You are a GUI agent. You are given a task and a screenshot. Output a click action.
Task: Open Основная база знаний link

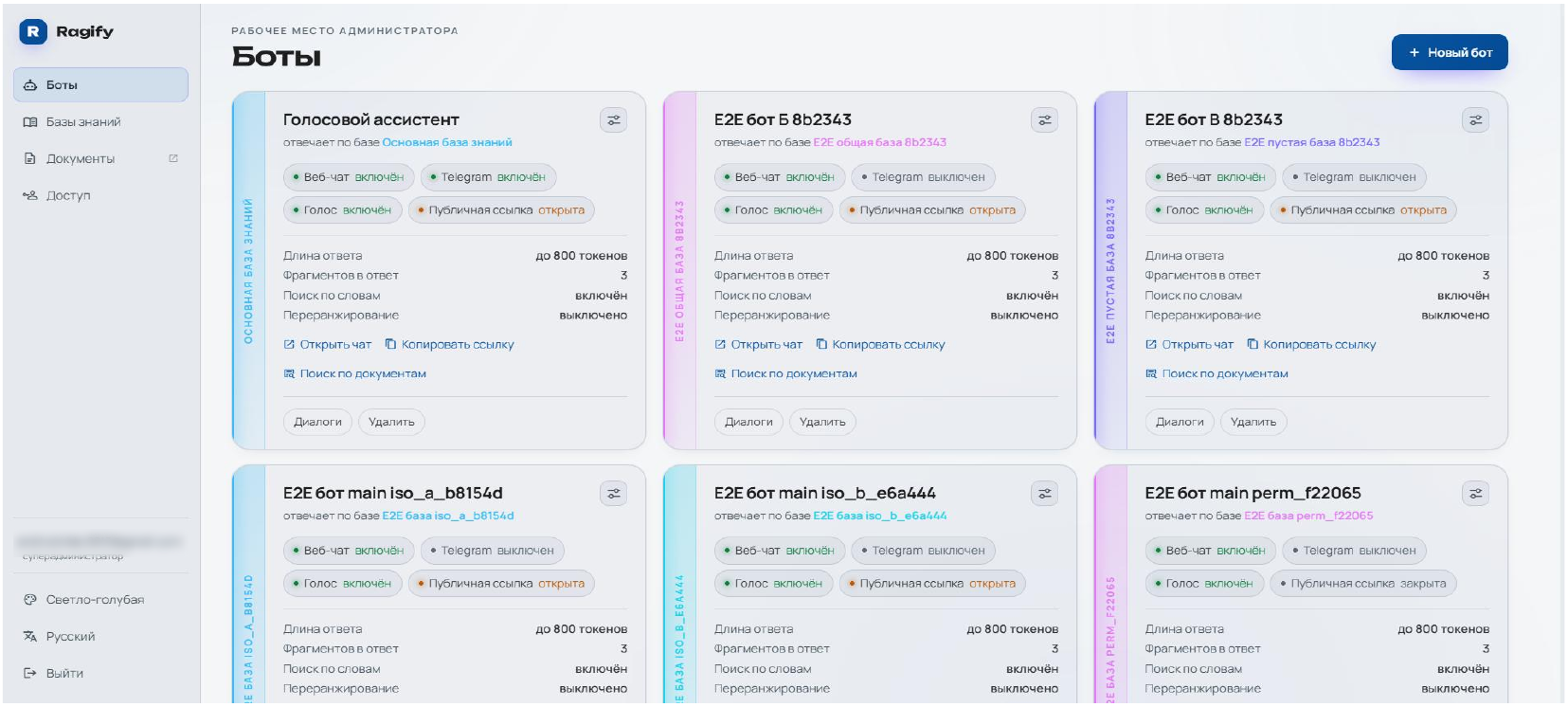point(447,142)
